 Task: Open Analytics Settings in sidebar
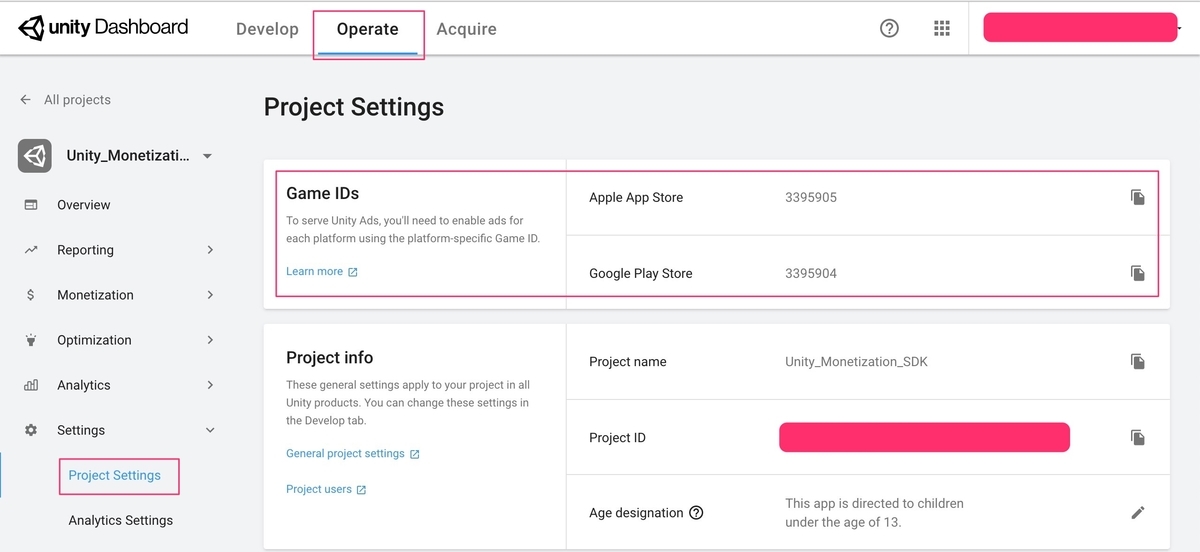click(120, 520)
